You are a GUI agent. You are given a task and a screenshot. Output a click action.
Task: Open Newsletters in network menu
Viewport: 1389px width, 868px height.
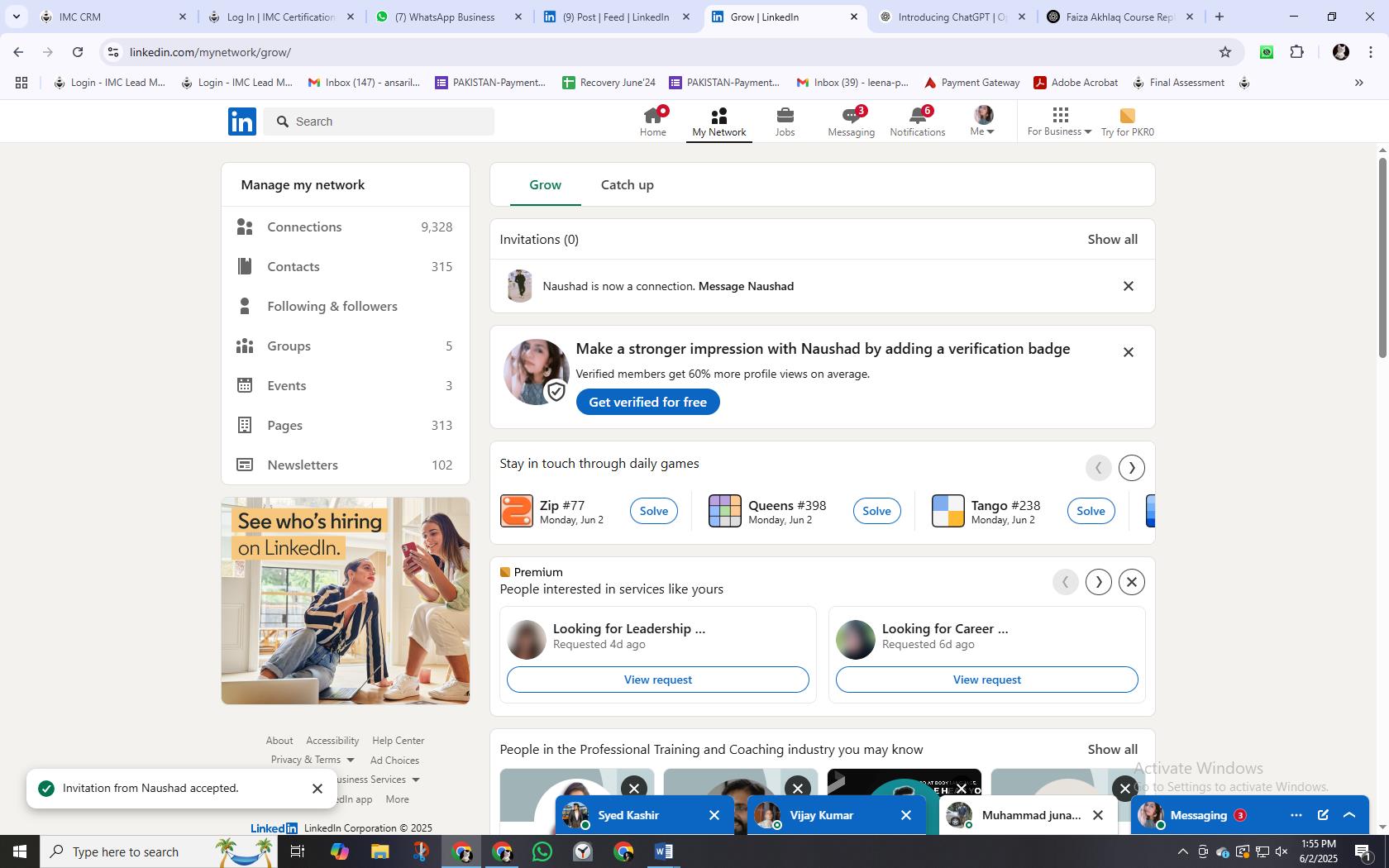click(345, 465)
